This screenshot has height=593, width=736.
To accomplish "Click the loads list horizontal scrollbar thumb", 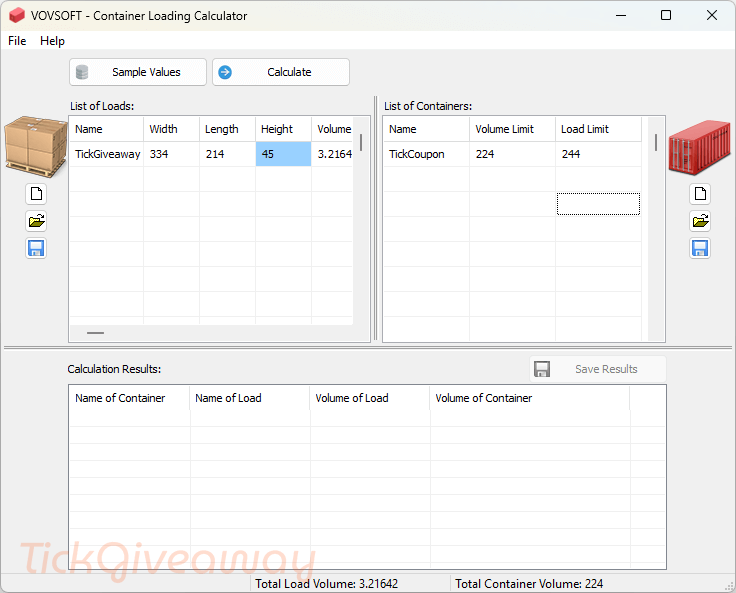I will click(95, 333).
